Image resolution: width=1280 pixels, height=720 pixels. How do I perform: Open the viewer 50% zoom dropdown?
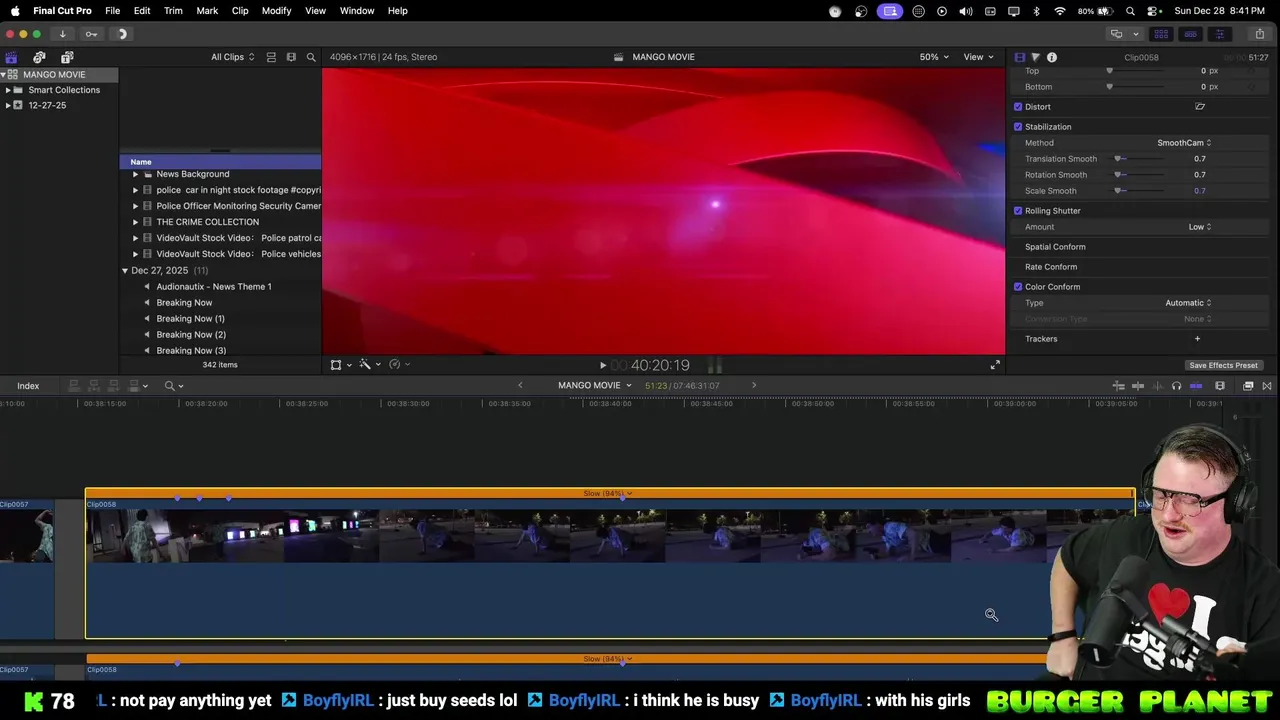934,57
